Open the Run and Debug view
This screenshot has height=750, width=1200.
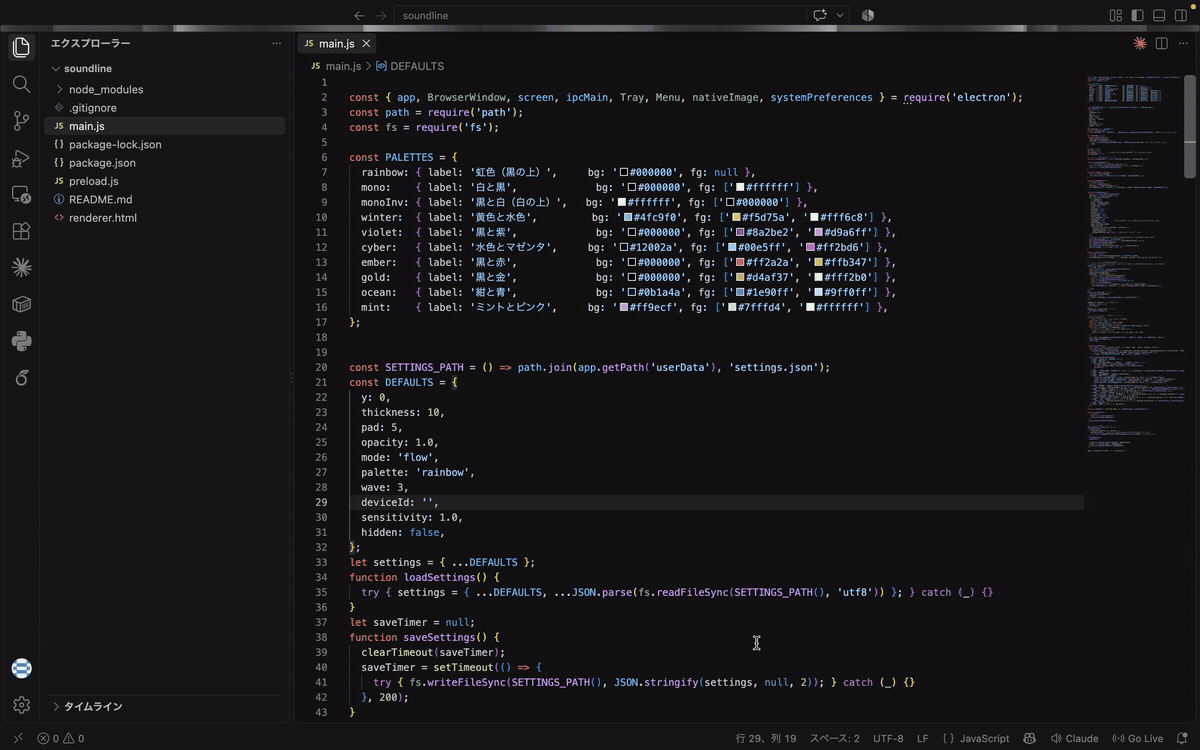click(21, 158)
